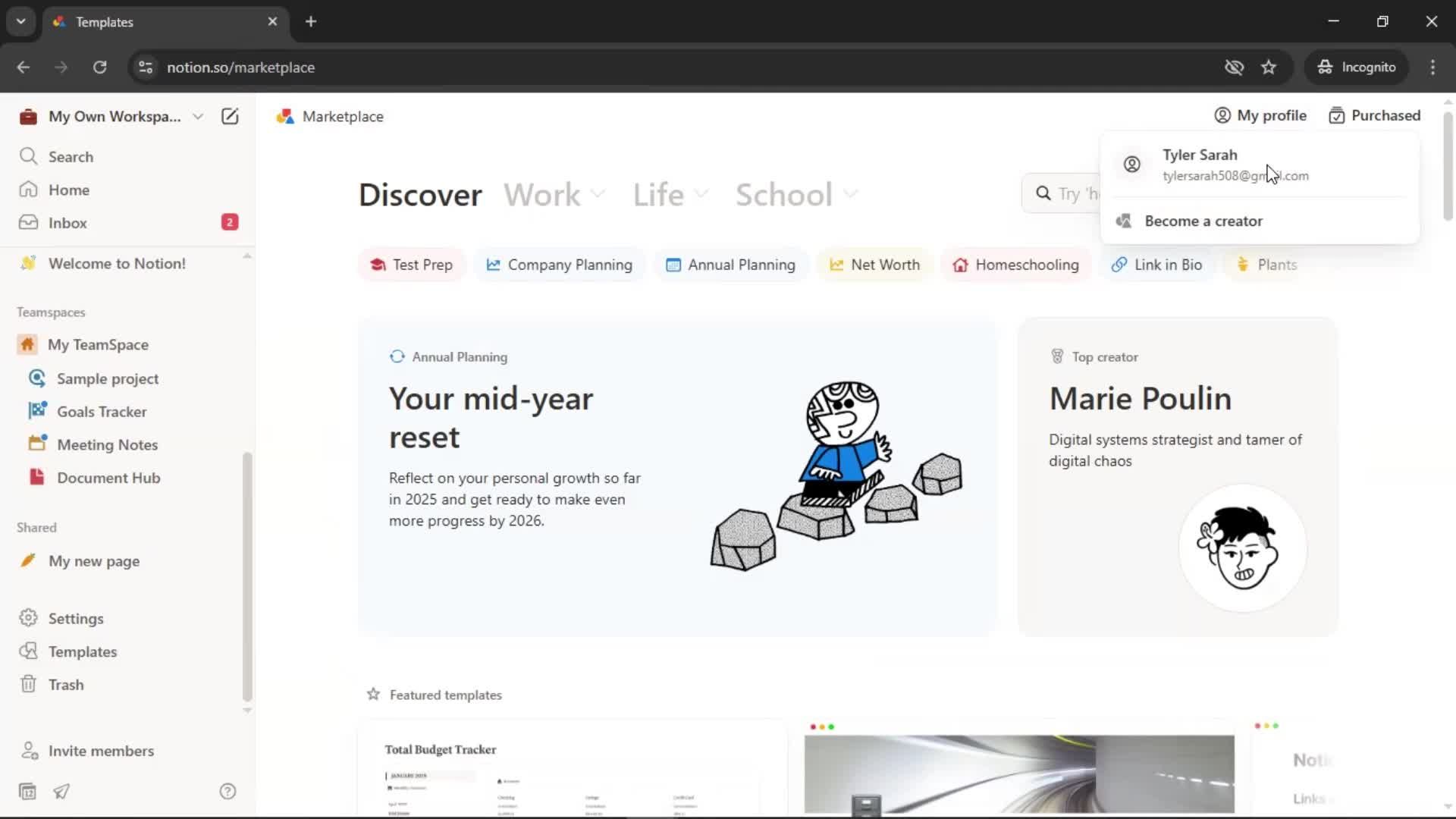Viewport: 1456px width, 819px height.
Task: Open a new browser tab
Action: coord(311,22)
